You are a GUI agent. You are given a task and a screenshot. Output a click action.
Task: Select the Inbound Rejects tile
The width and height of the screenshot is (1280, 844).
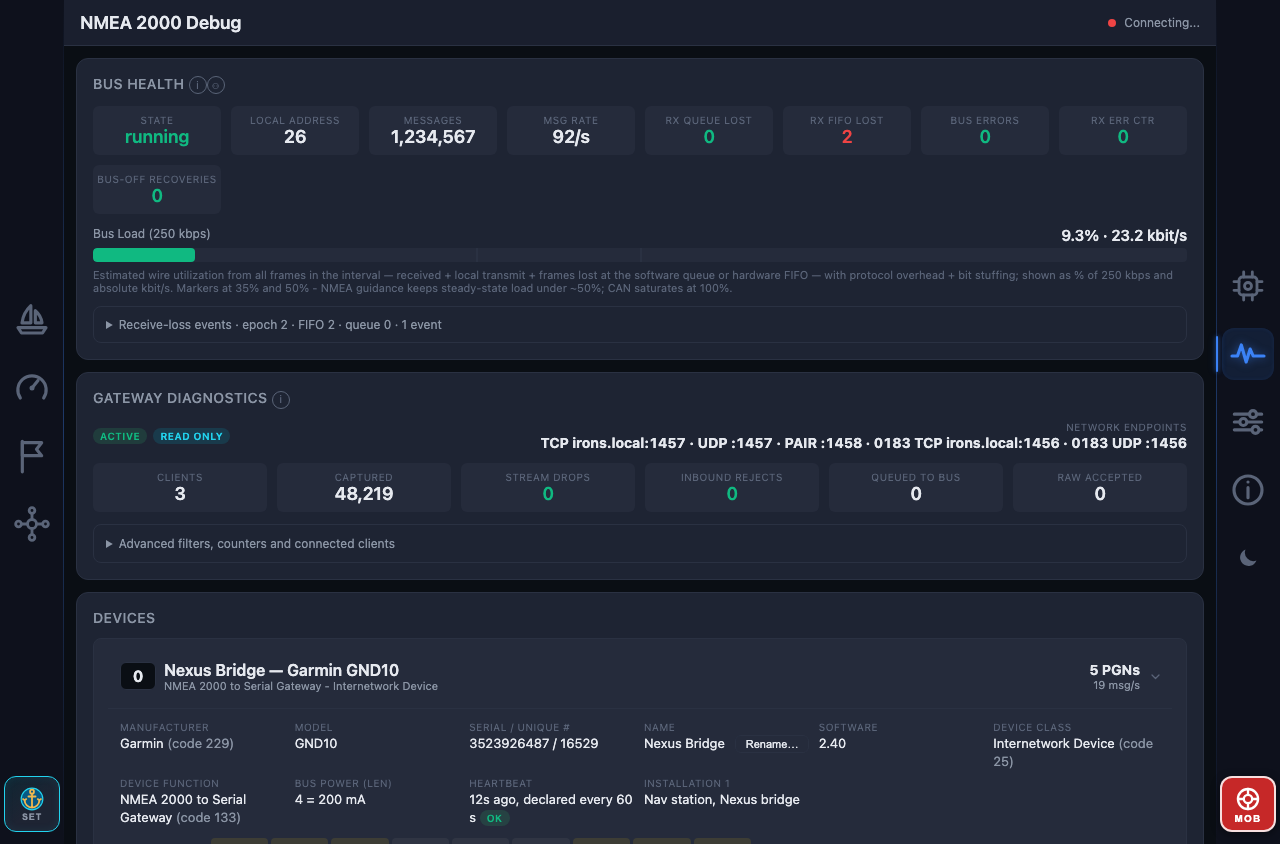click(732, 487)
